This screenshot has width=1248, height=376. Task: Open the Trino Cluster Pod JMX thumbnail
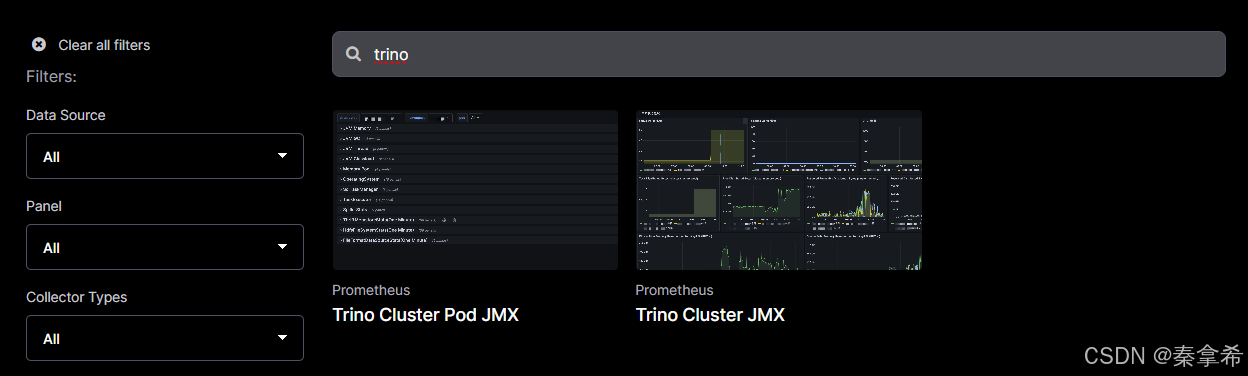[x=475, y=190]
